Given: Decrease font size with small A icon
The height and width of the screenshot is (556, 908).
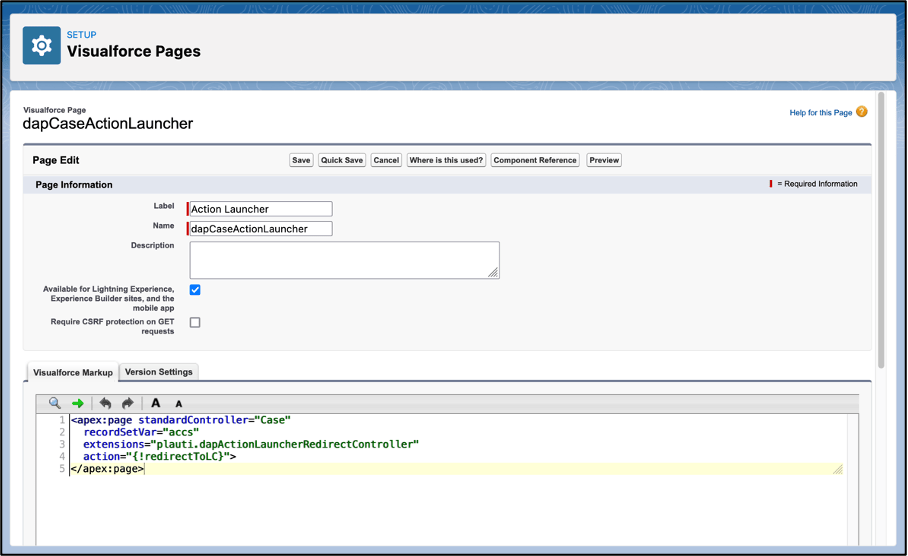Looking at the screenshot, I should (179, 404).
